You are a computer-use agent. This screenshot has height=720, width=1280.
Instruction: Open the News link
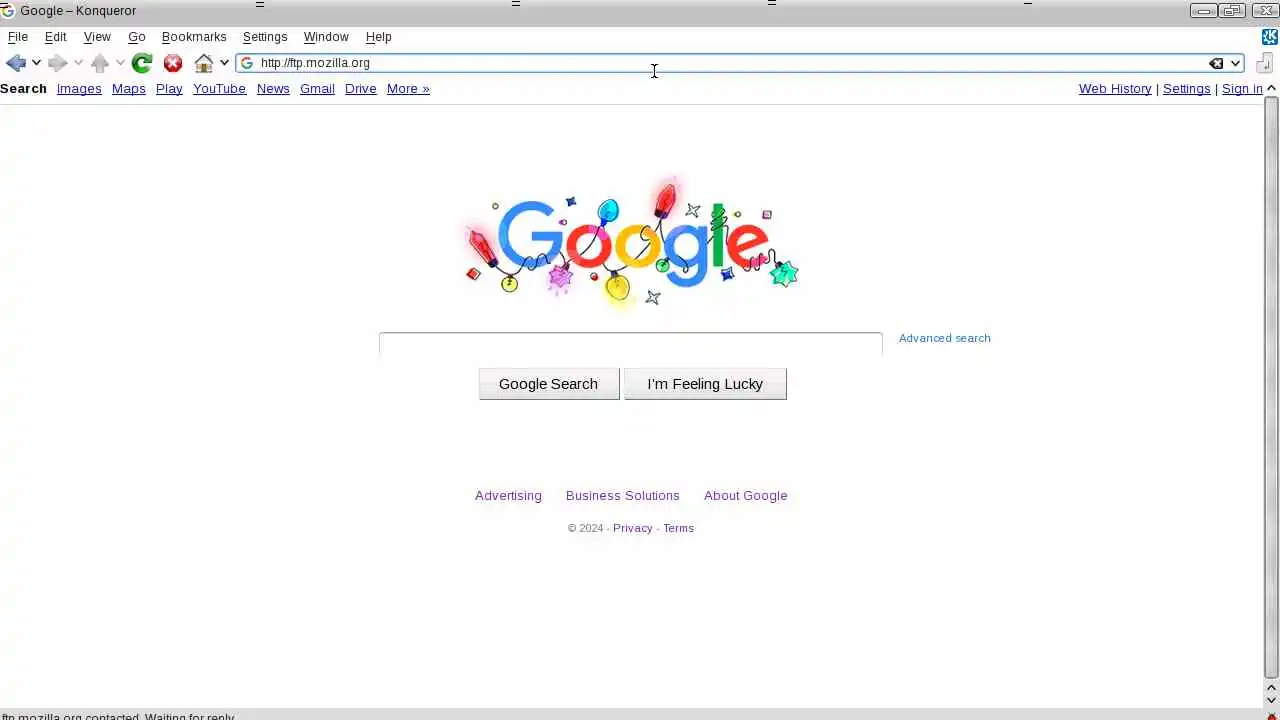(x=273, y=89)
